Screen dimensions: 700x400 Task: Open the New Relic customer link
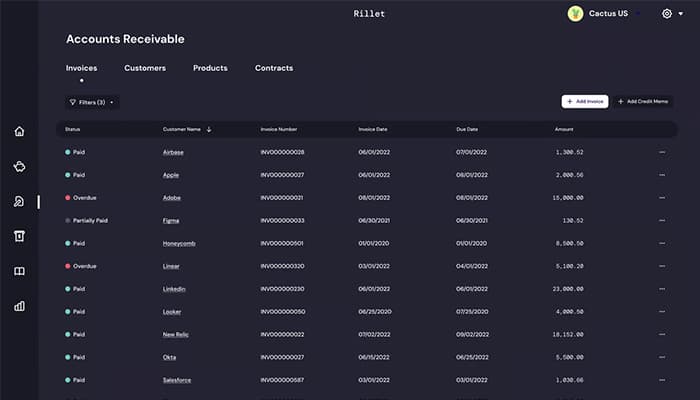click(x=175, y=334)
